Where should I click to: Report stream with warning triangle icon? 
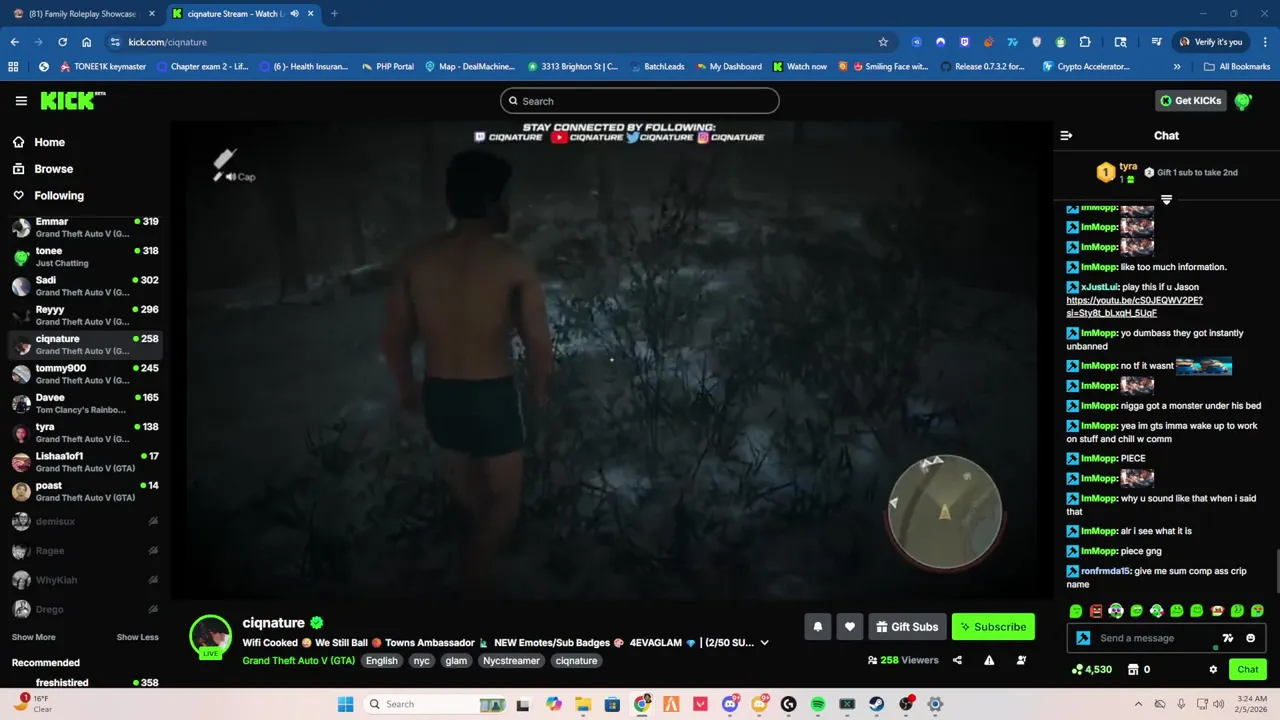coord(989,660)
